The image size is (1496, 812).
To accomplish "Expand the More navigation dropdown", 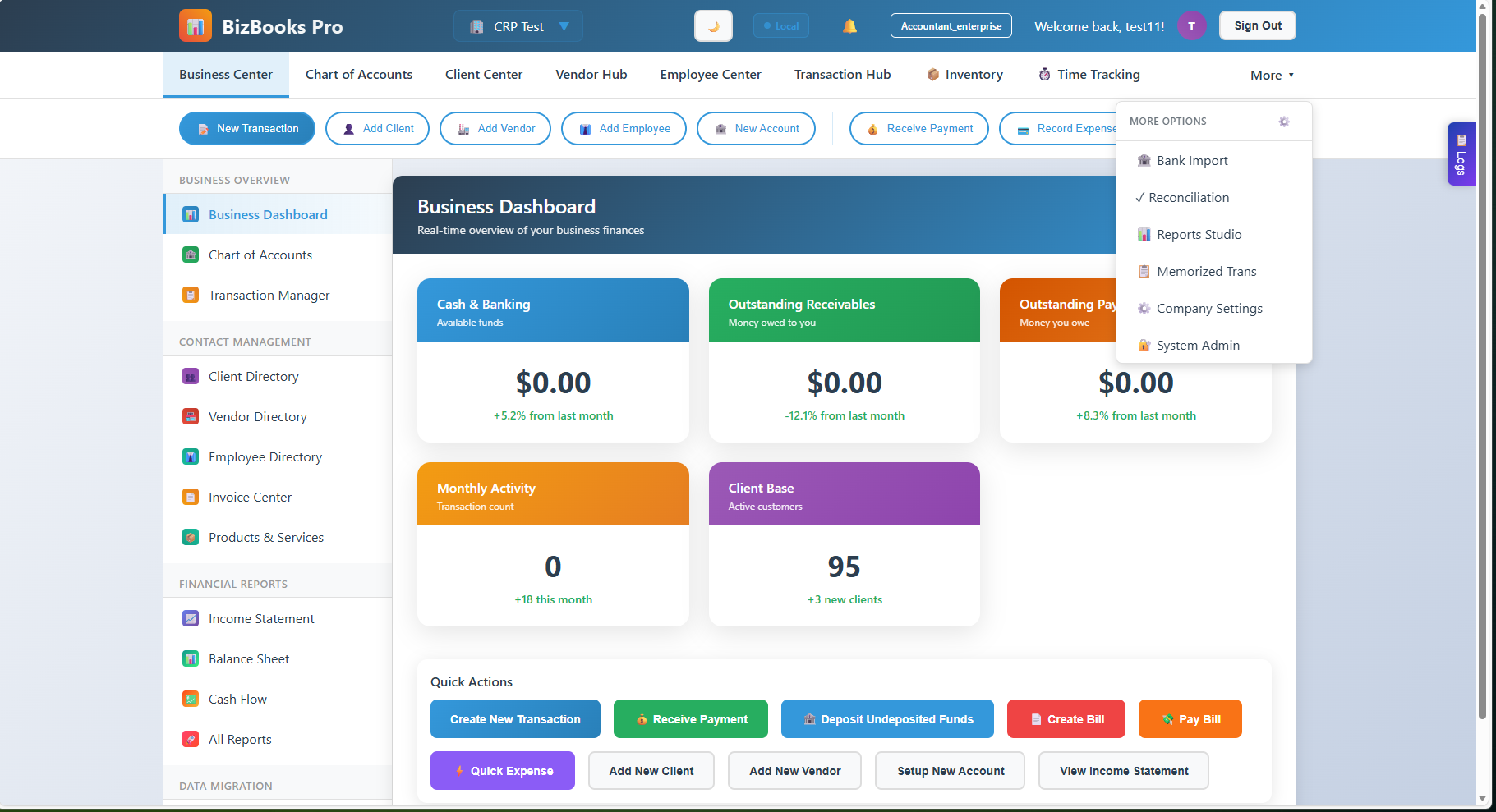I will coord(1271,75).
